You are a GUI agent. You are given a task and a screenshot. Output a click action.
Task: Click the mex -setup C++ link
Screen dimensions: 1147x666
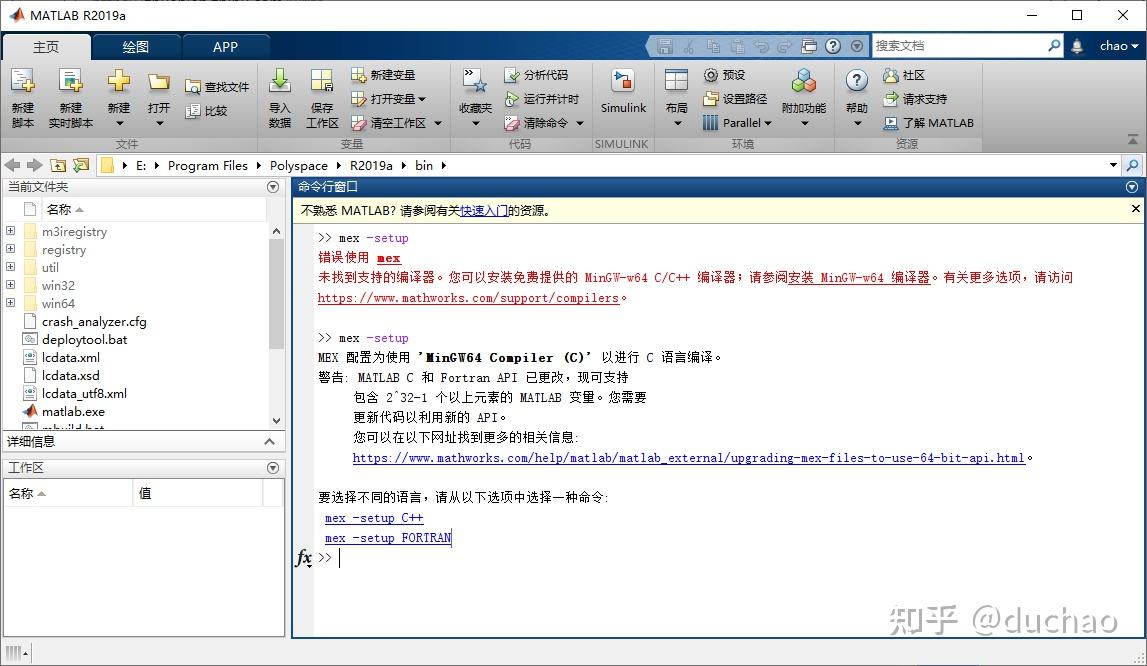tap(374, 517)
